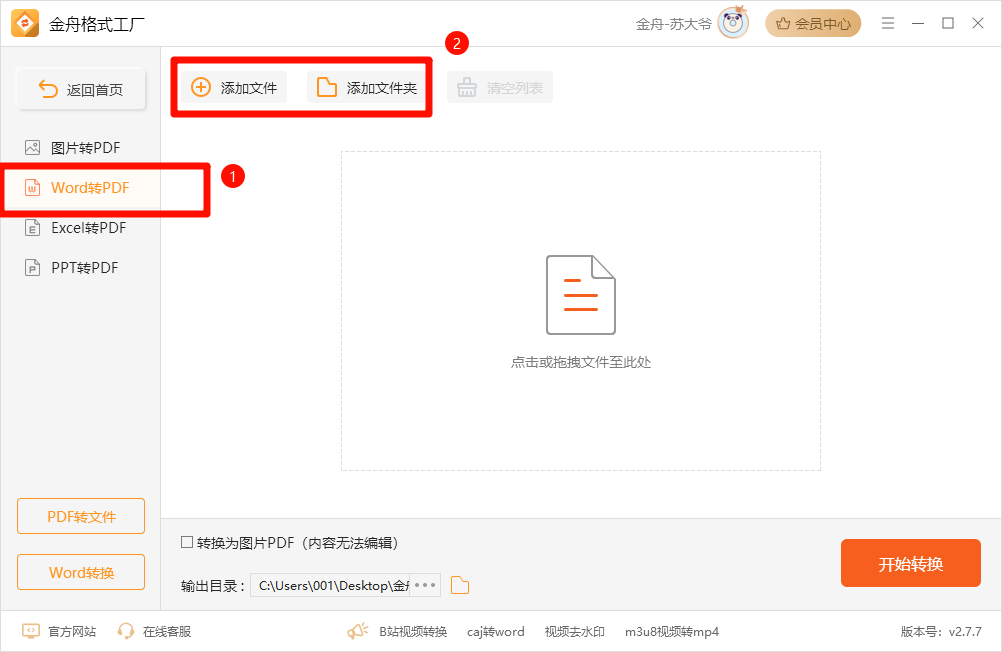1002x652 pixels.
Task: Click the document icon in drop area
Action: click(580, 295)
